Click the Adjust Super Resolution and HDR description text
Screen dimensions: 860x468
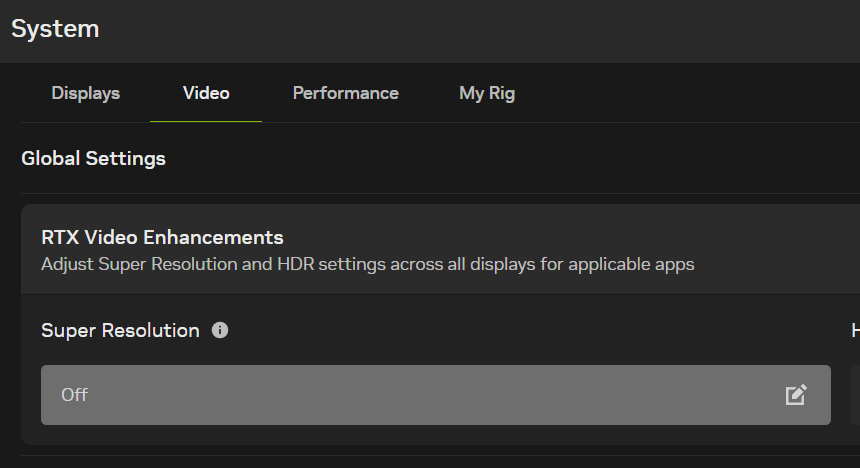[367, 265]
